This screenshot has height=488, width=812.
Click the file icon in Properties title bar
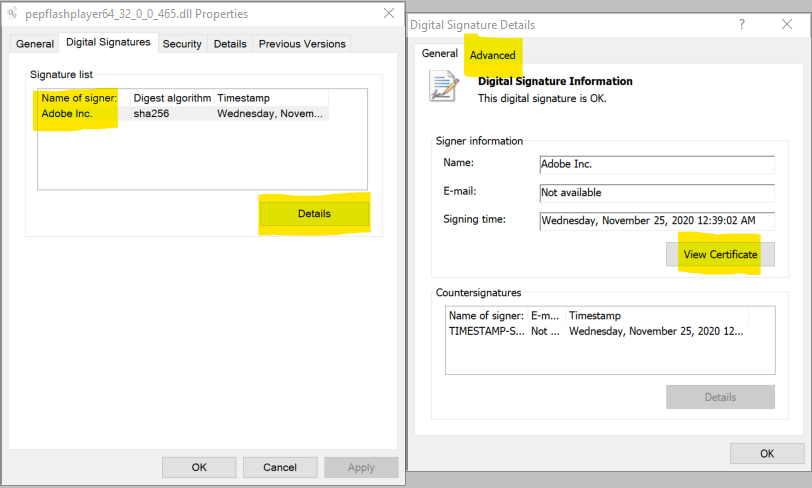[x=12, y=14]
